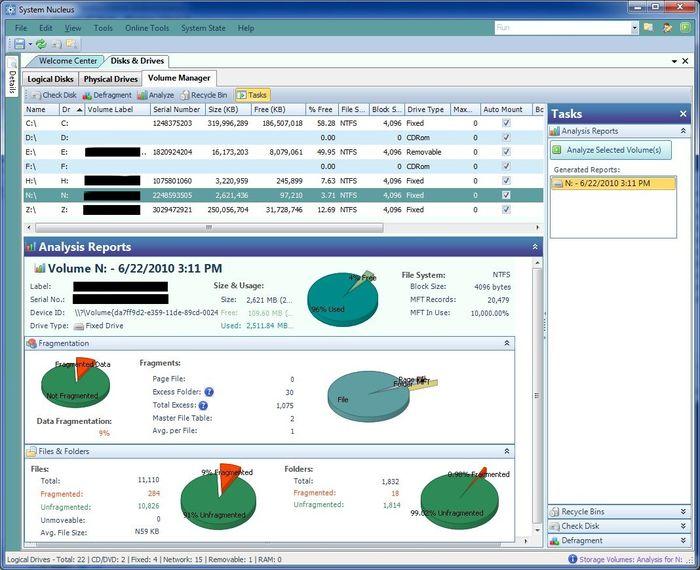
Task: Click the Recycle Bin toolbar icon
Action: (x=185, y=95)
